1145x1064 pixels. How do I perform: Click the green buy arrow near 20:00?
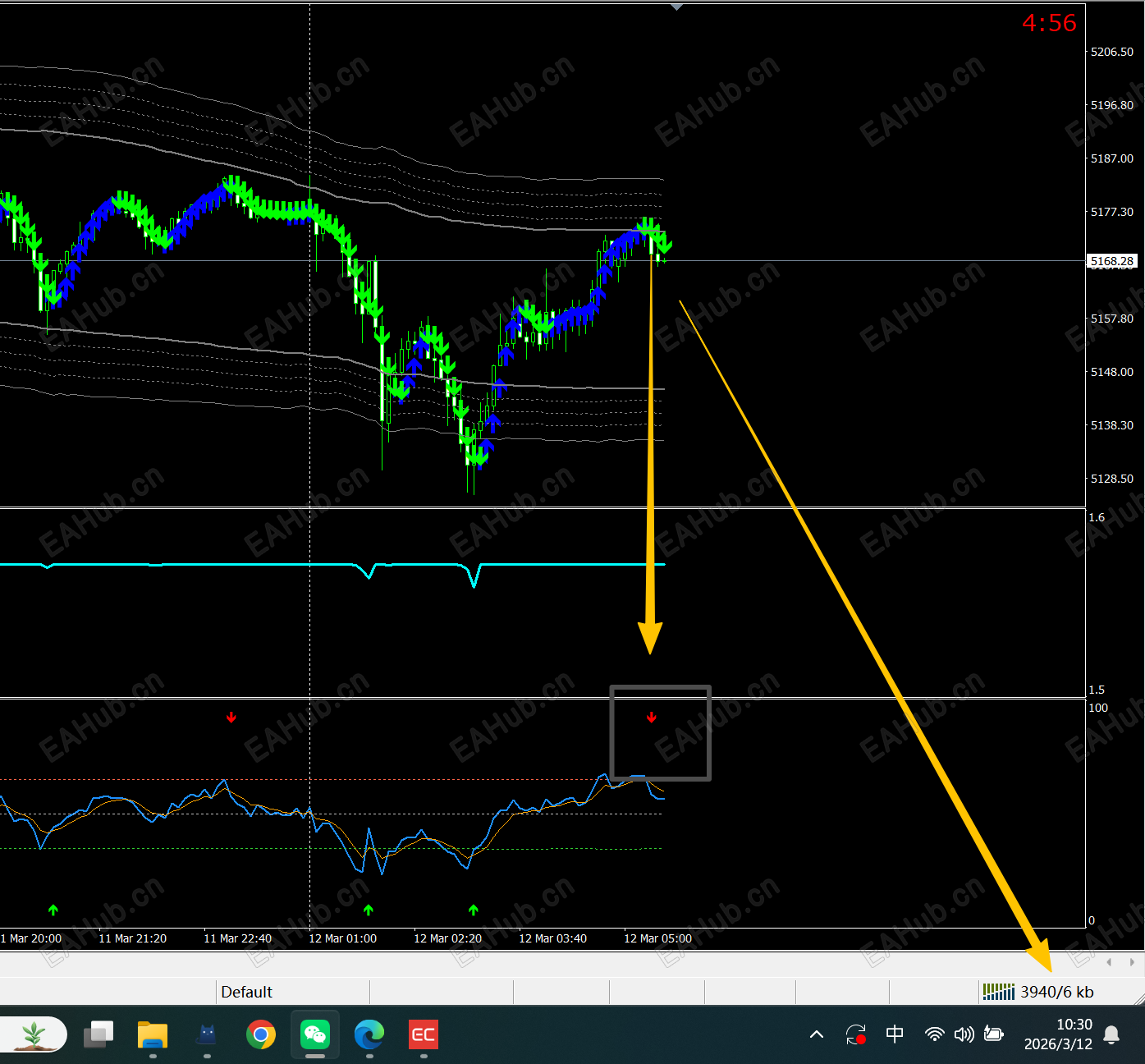point(53,910)
